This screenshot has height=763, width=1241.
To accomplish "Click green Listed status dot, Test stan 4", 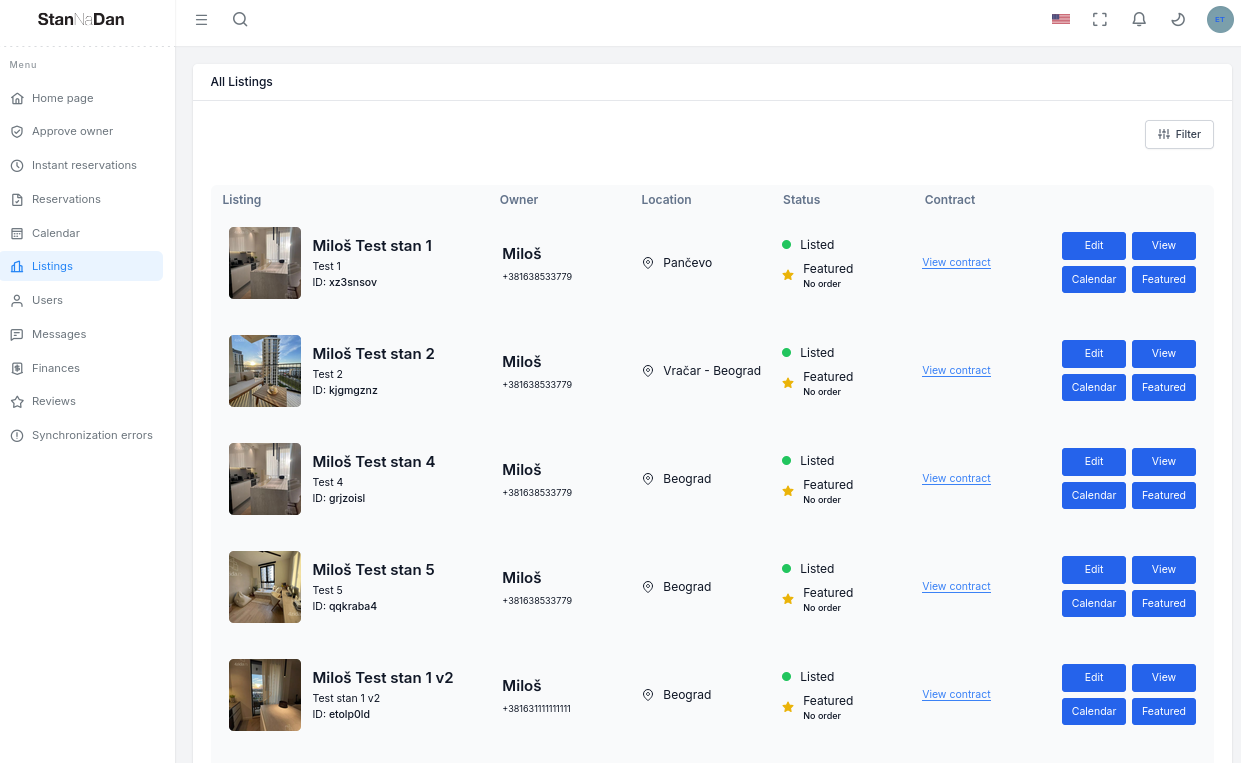I will pyautogui.click(x=786, y=461).
